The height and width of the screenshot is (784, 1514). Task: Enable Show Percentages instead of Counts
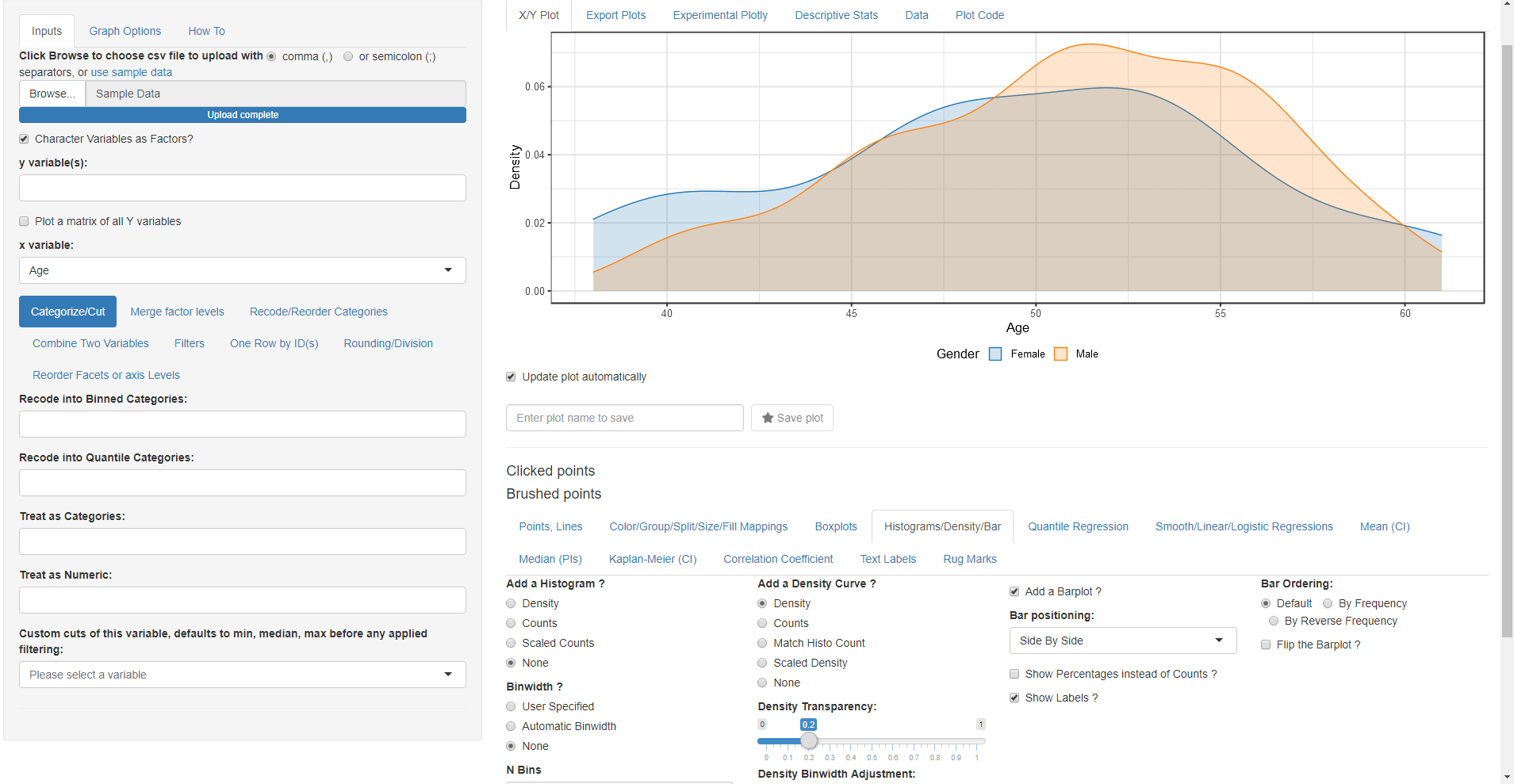tap(1014, 674)
